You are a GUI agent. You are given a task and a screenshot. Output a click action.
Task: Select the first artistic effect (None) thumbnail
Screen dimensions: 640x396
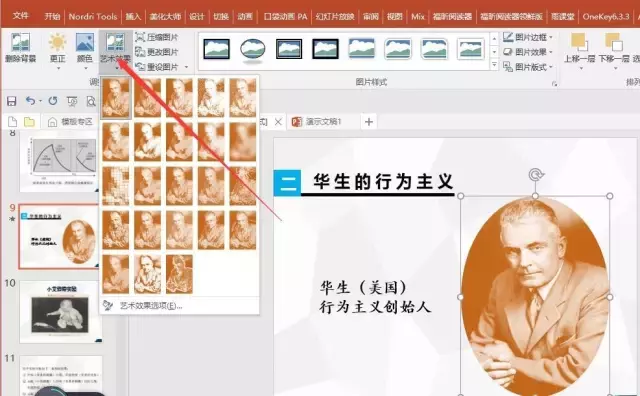click(116, 98)
